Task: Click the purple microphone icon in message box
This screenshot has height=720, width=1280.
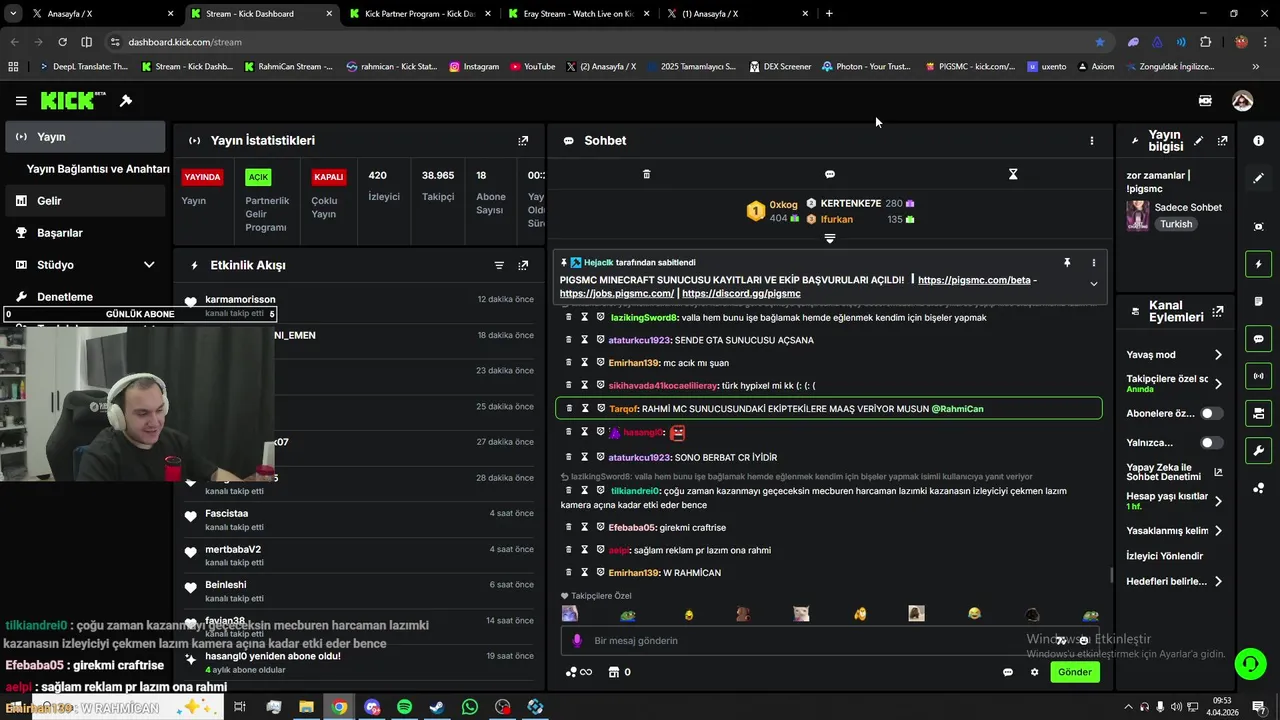Action: pos(577,641)
